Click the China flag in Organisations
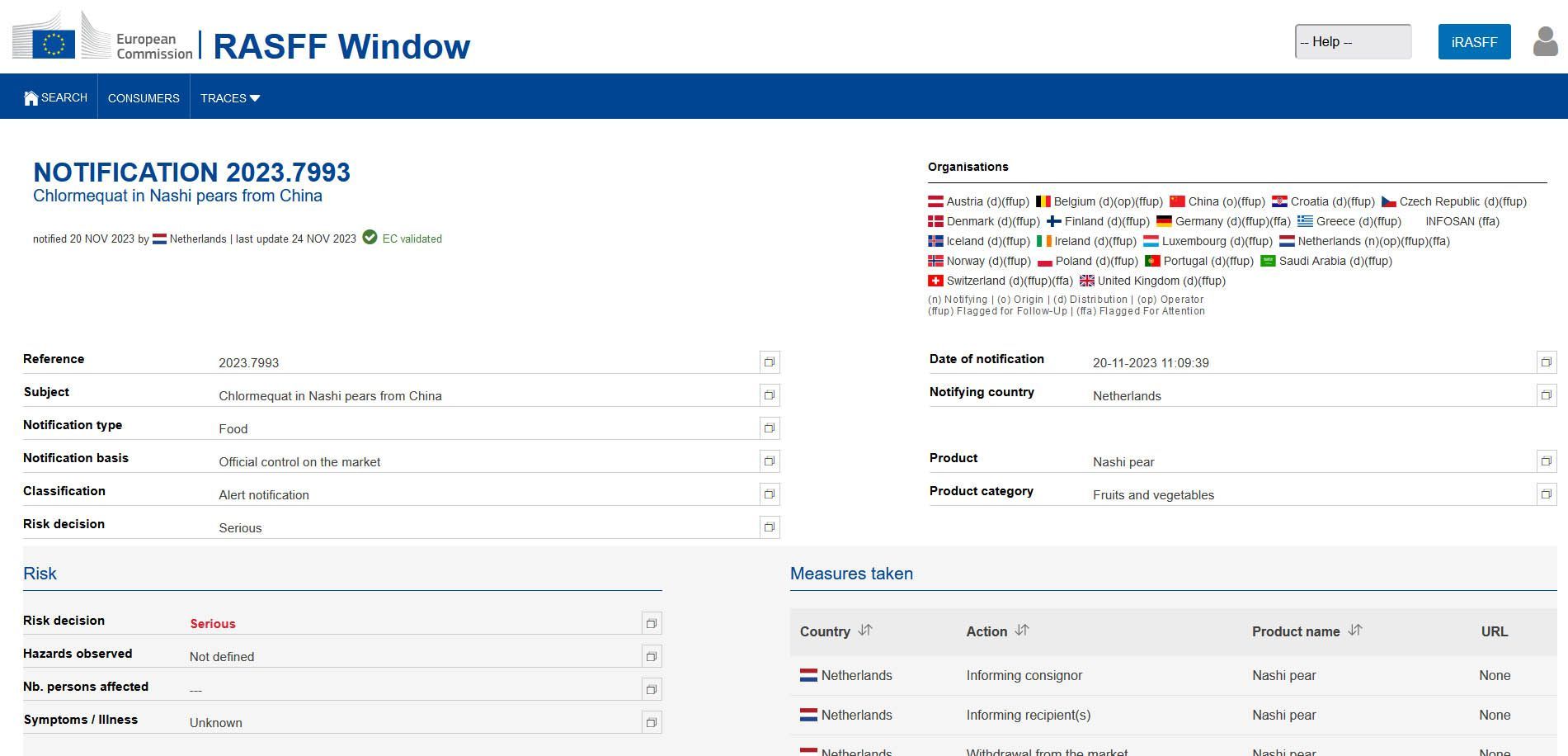The width and height of the screenshot is (1568, 756). 1177,201
